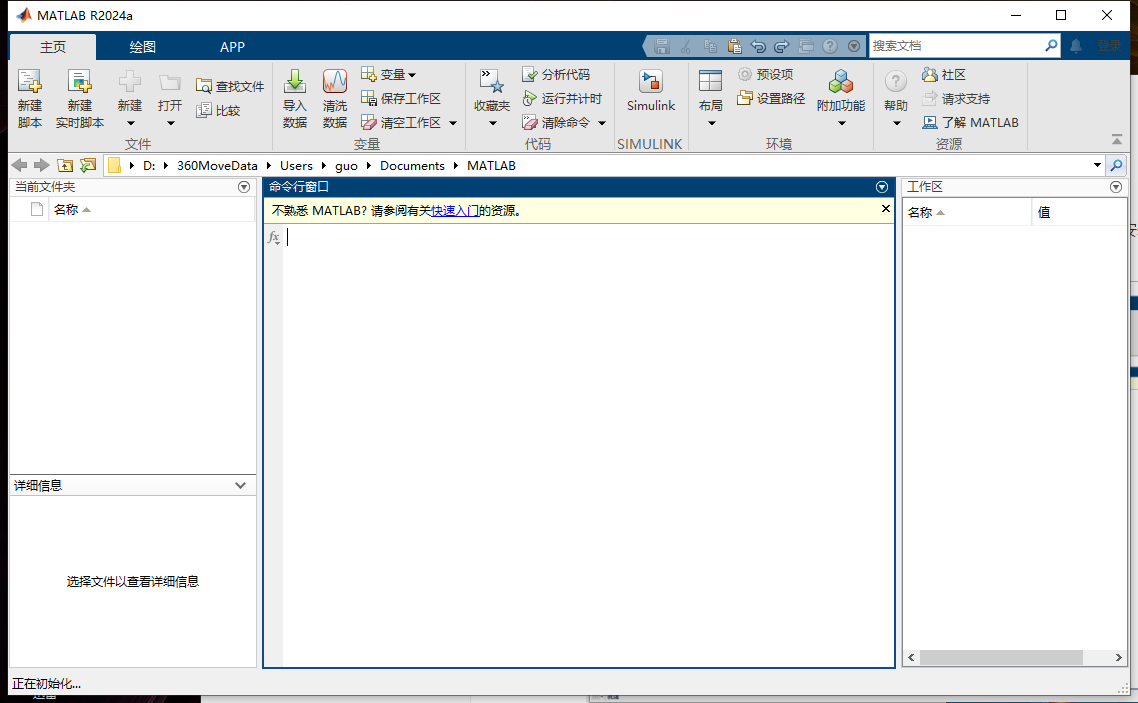Open 预设项 (Preferences)

pyautogui.click(x=766, y=74)
